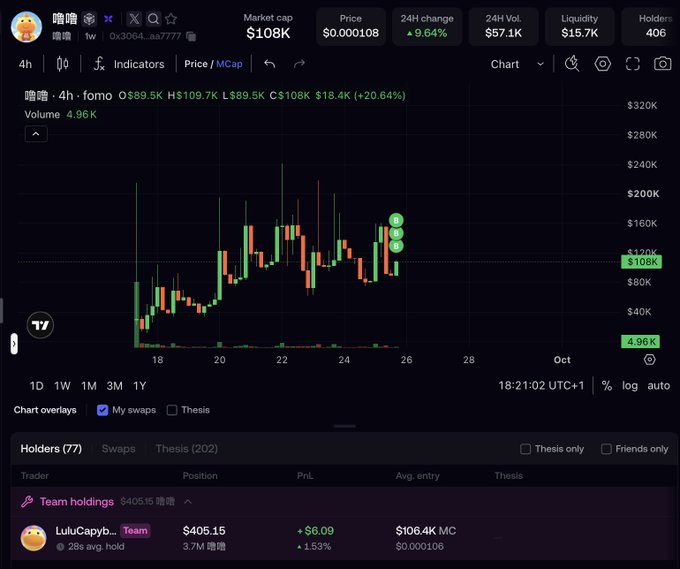Viewport: 680px width, 569px height.
Task: Click the 24H change 9.64% stat card
Action: pyautogui.click(x=427, y=26)
